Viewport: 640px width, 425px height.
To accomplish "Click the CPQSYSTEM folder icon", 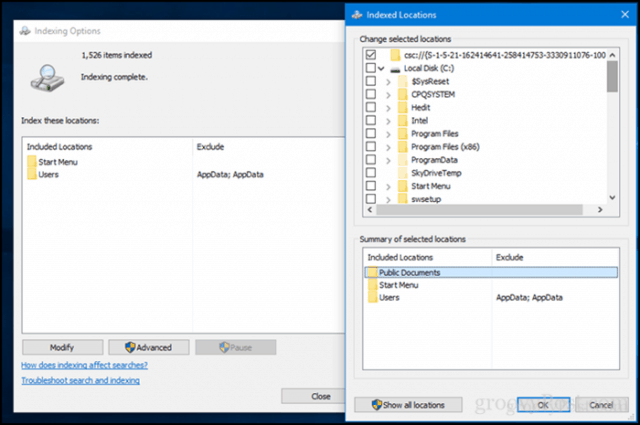I will click(x=403, y=94).
